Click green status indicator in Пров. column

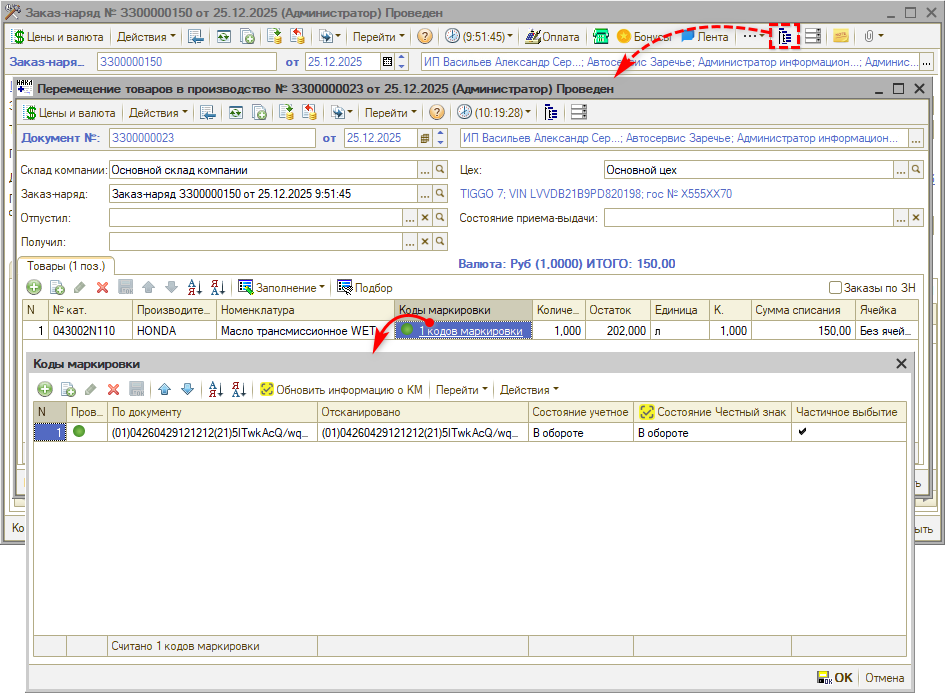point(79,432)
